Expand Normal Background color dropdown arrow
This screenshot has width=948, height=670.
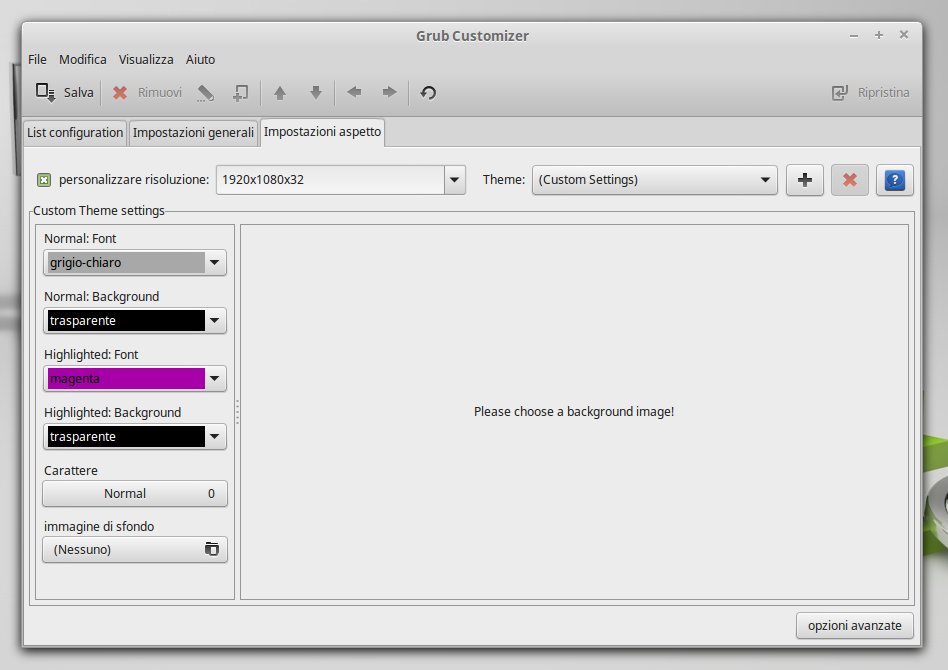(215, 320)
